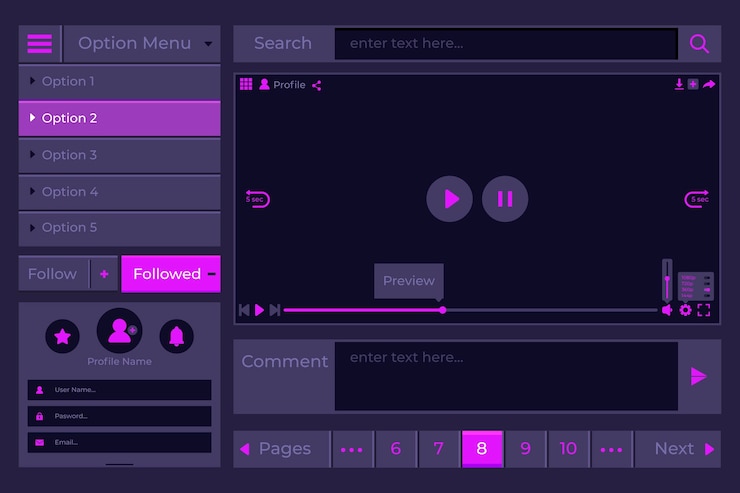This screenshot has height=493, width=740.
Task: Click the previous track icon
Action: pos(244,310)
